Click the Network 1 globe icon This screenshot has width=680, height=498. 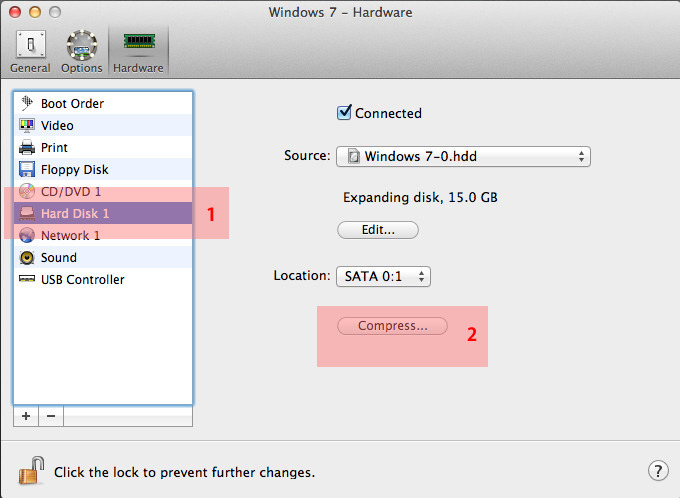coord(27,235)
